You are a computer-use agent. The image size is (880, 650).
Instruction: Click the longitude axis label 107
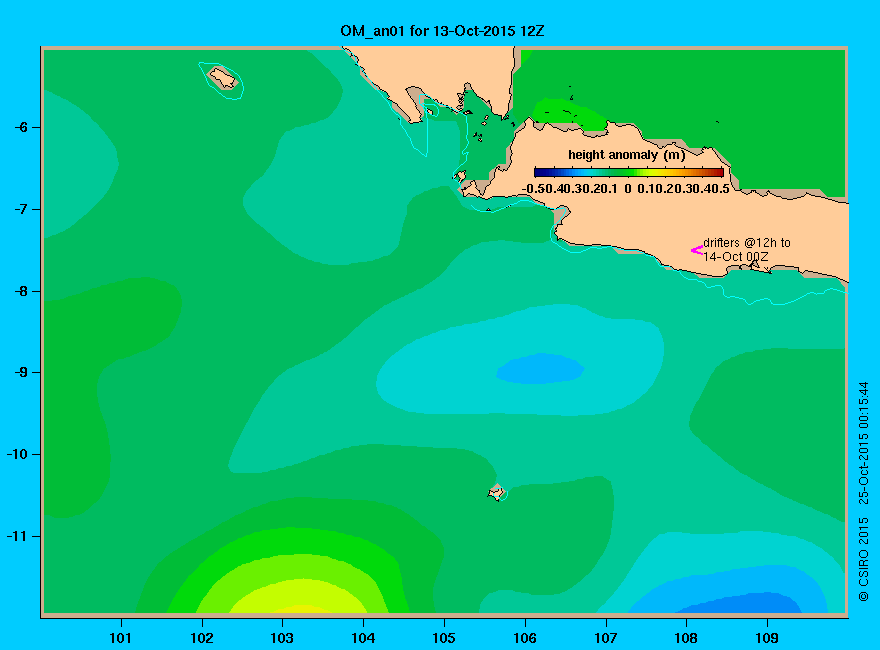tap(606, 638)
